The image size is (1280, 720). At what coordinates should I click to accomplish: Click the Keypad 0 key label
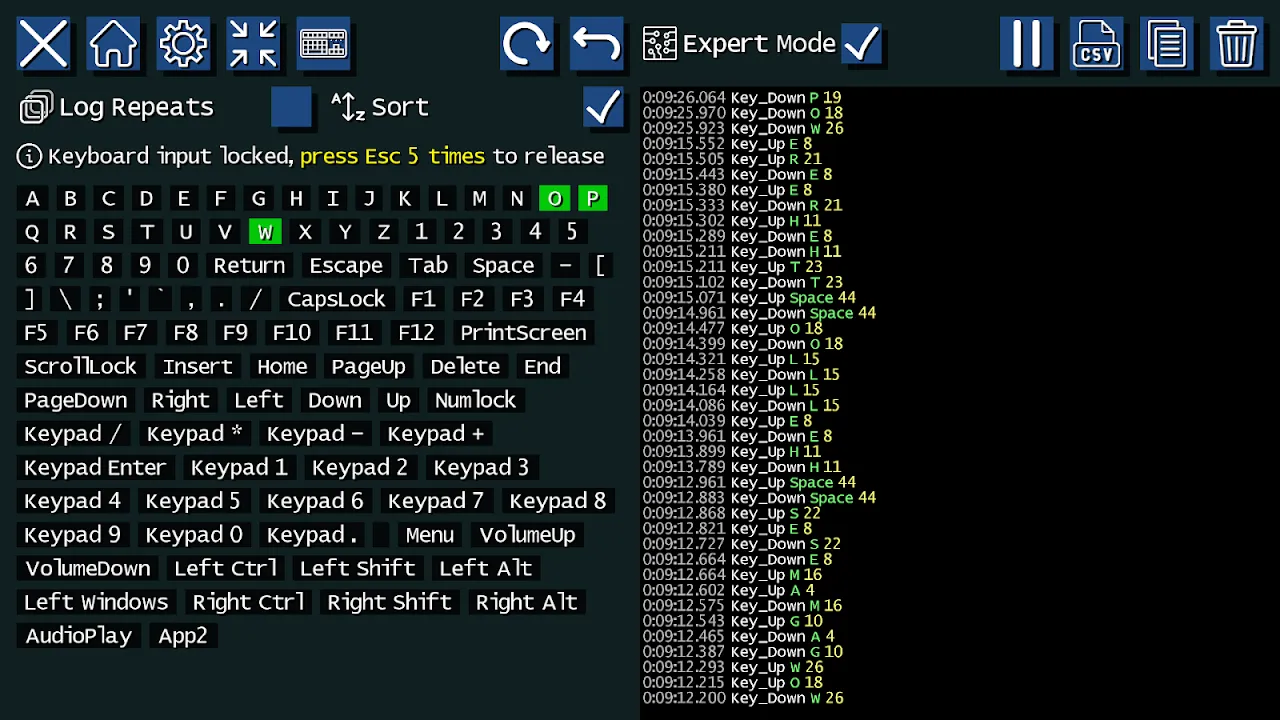pos(194,534)
